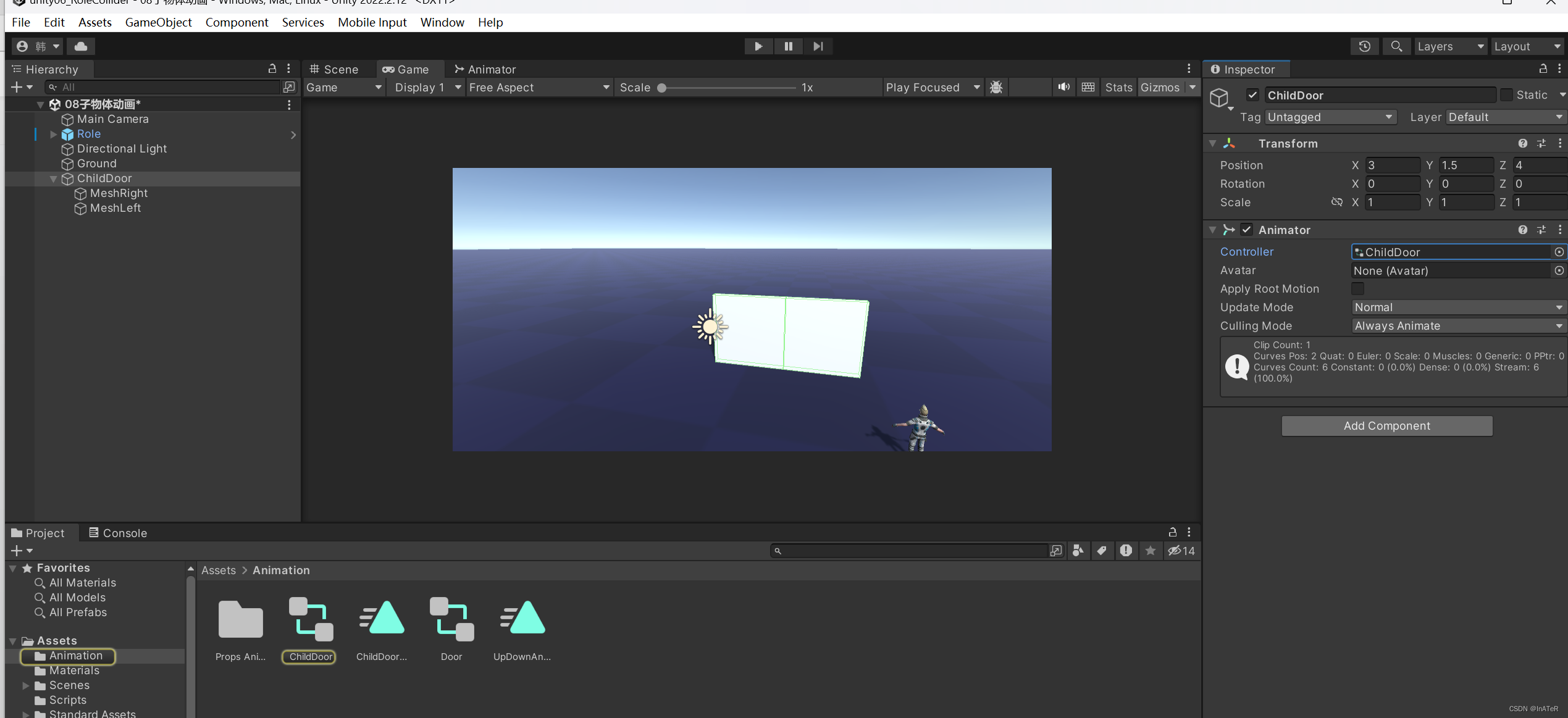Open the GameObject menu

pos(158,22)
